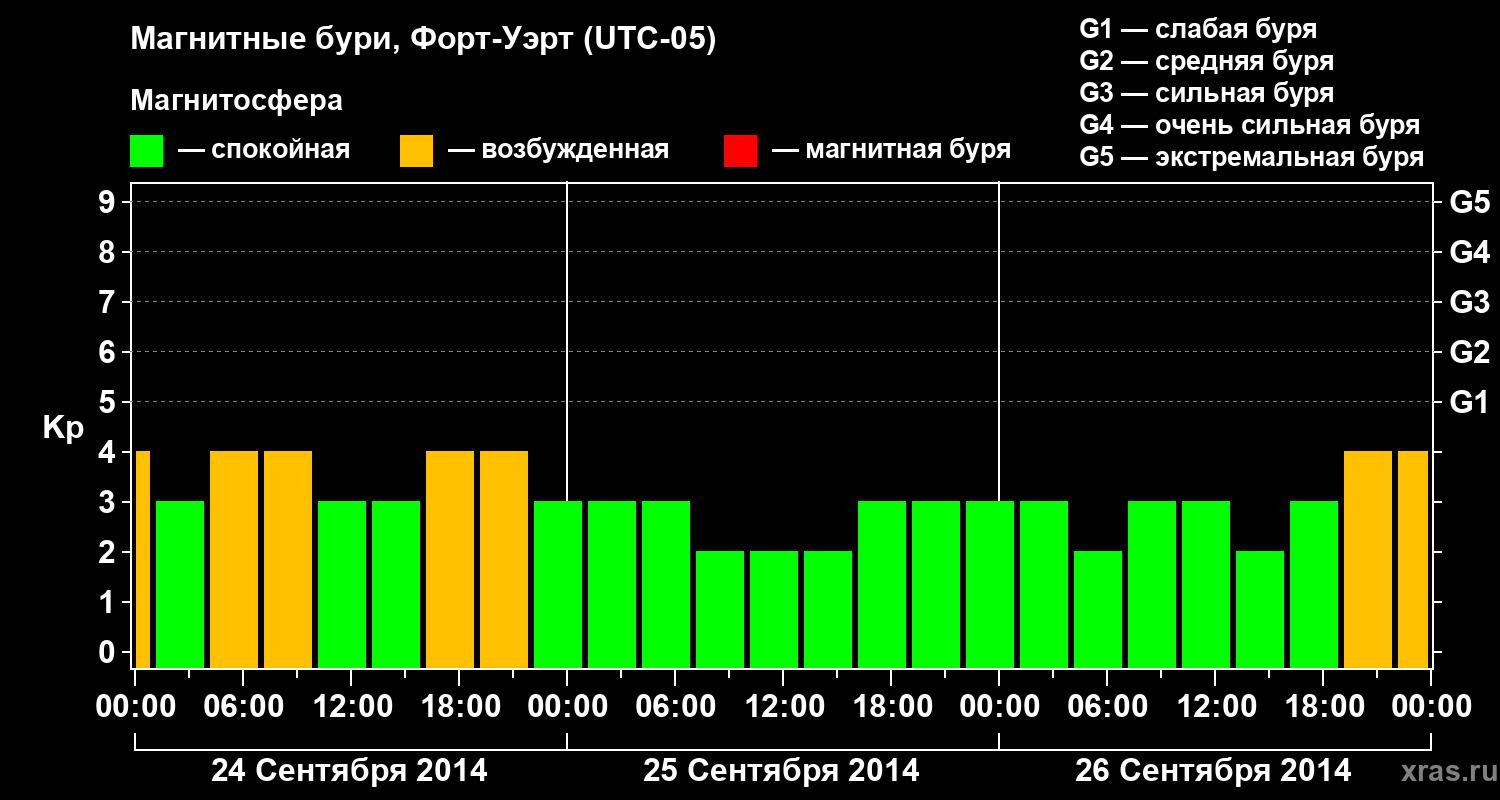
Task: Click the 'G2 — средняя буря' legend line
Action: click(1206, 61)
